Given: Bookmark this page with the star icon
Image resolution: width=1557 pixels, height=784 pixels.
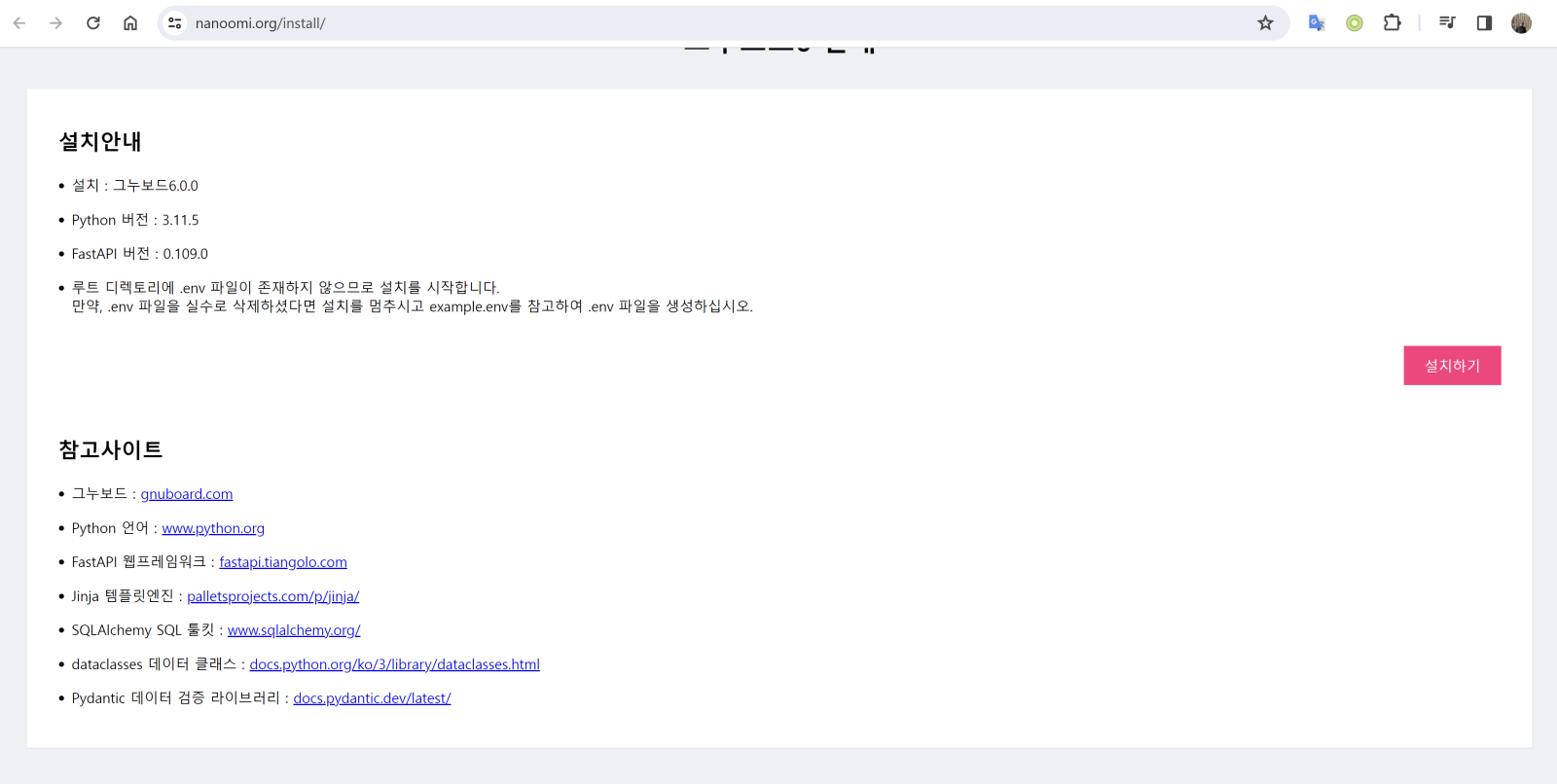Looking at the screenshot, I should coord(1265,23).
